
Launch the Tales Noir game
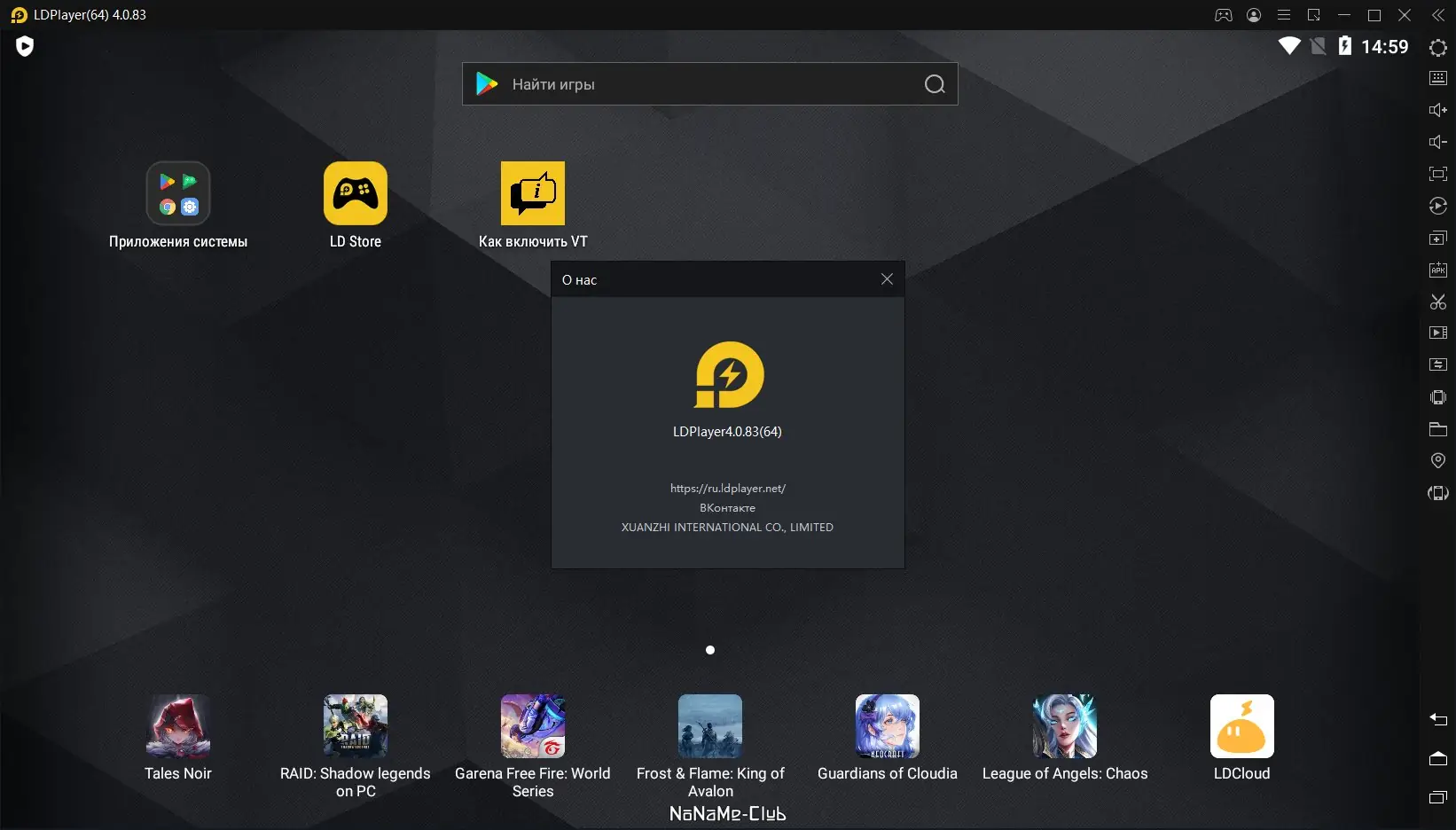pyautogui.click(x=178, y=738)
